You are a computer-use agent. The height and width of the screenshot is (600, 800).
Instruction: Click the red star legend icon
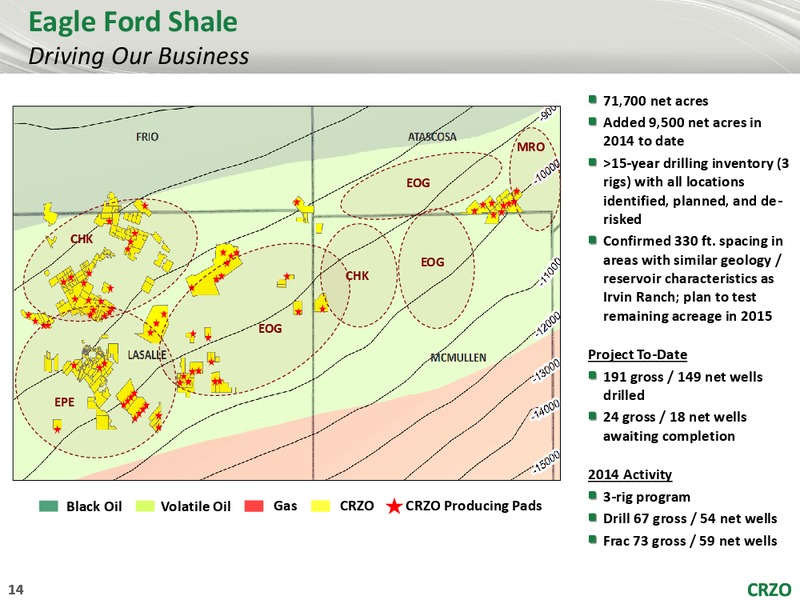click(394, 506)
